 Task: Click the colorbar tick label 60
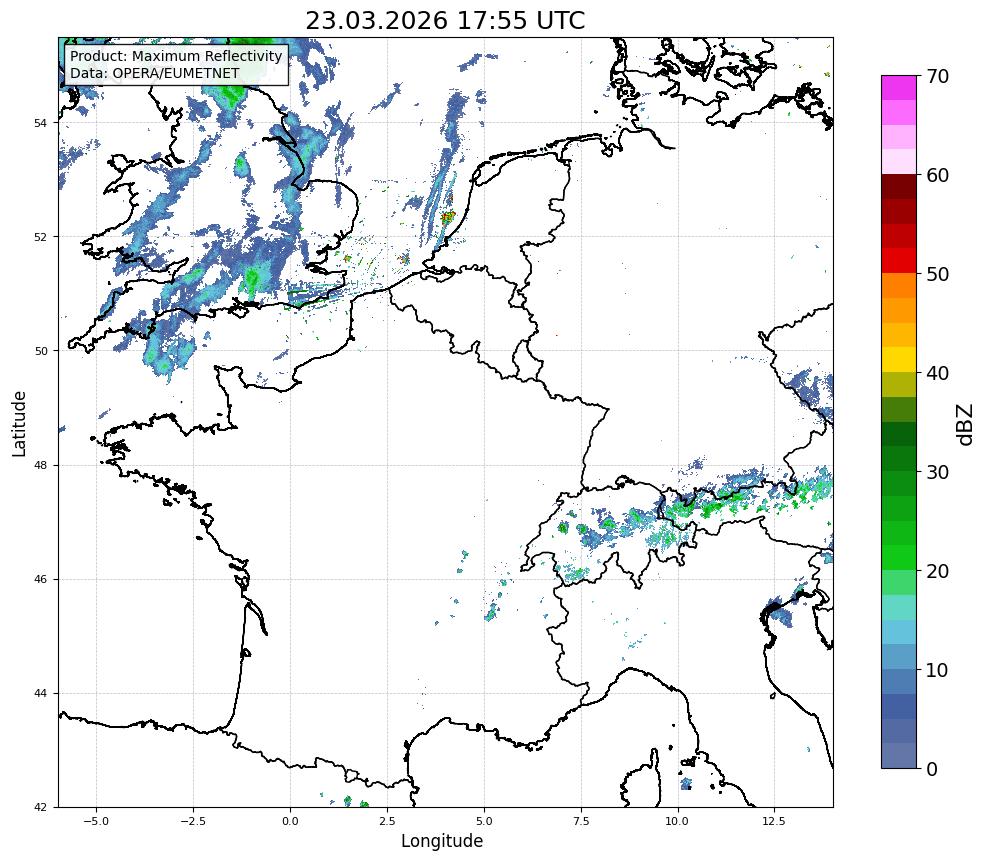point(937,175)
